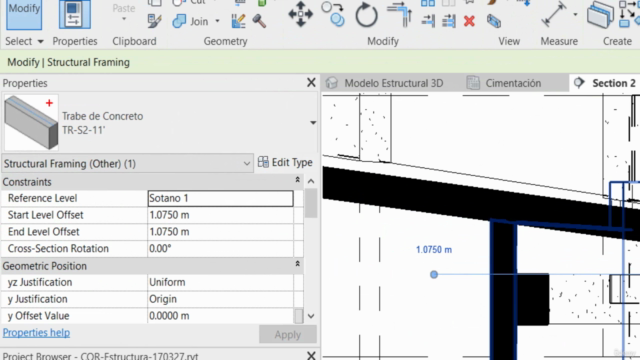Click the Apply button
The width and height of the screenshot is (640, 360).
coord(288,335)
